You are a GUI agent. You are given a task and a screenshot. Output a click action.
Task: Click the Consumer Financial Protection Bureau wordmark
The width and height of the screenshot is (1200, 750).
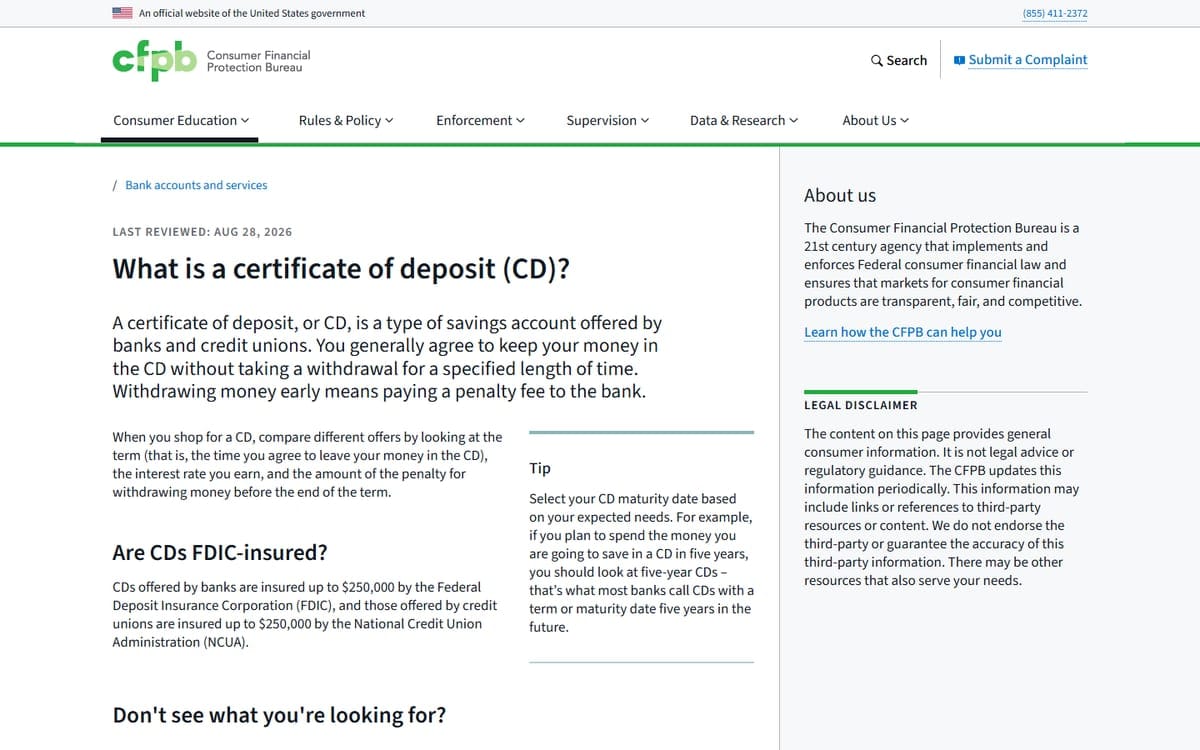tap(258, 61)
